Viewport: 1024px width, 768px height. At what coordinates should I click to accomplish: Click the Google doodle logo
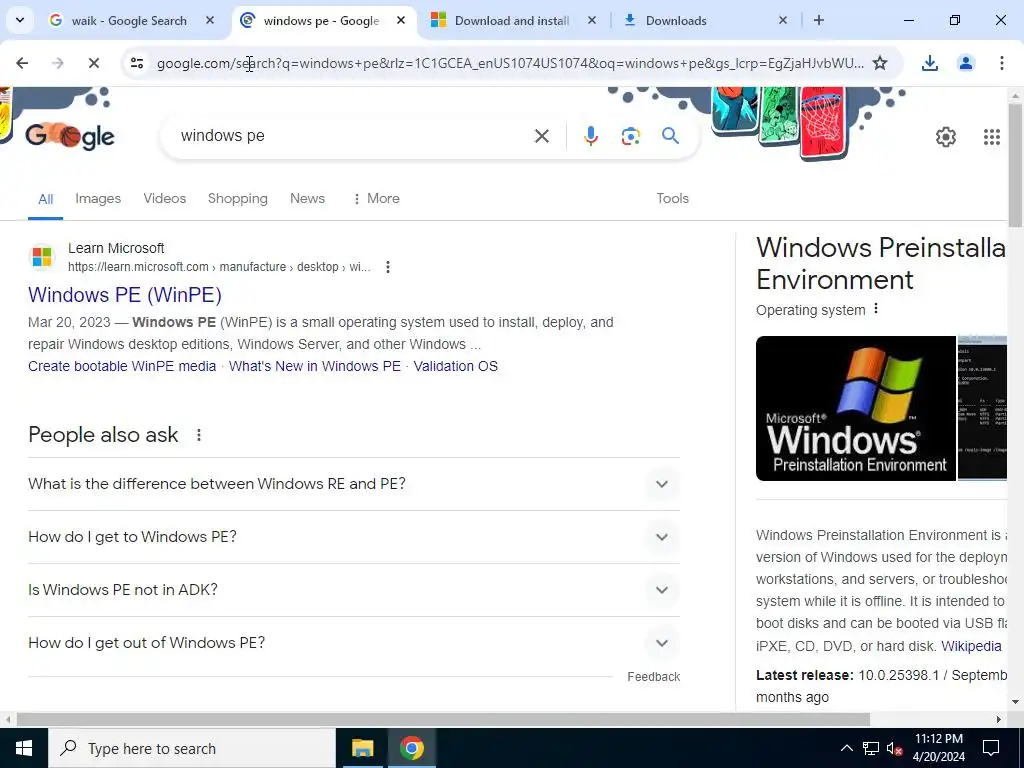(x=70, y=136)
